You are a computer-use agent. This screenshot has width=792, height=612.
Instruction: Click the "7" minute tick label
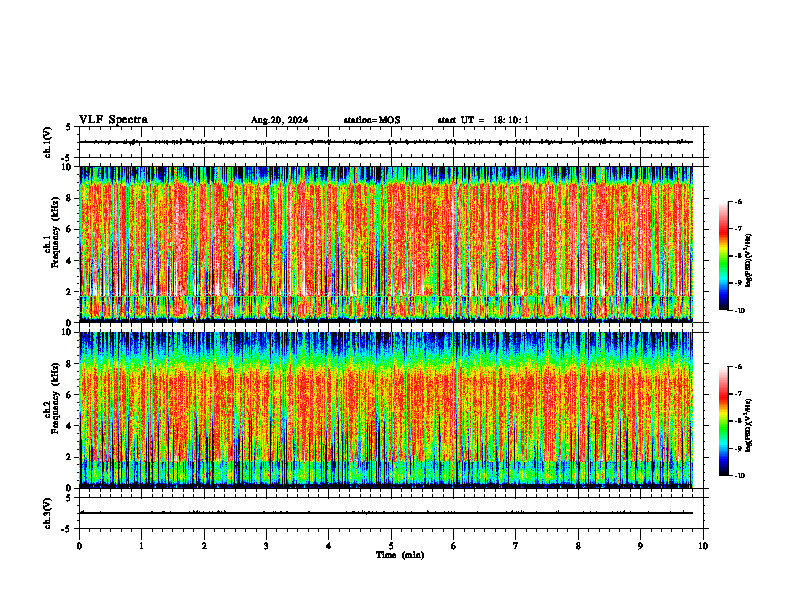[516, 546]
